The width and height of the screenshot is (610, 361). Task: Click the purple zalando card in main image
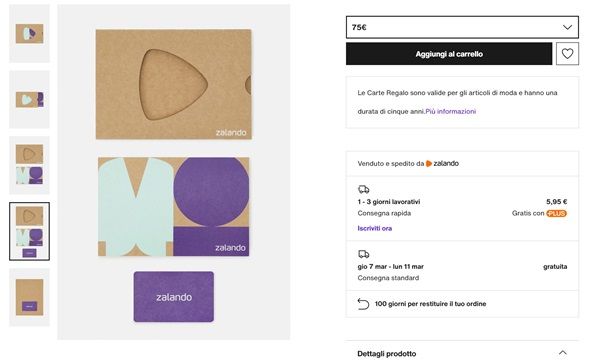pyautogui.click(x=174, y=297)
